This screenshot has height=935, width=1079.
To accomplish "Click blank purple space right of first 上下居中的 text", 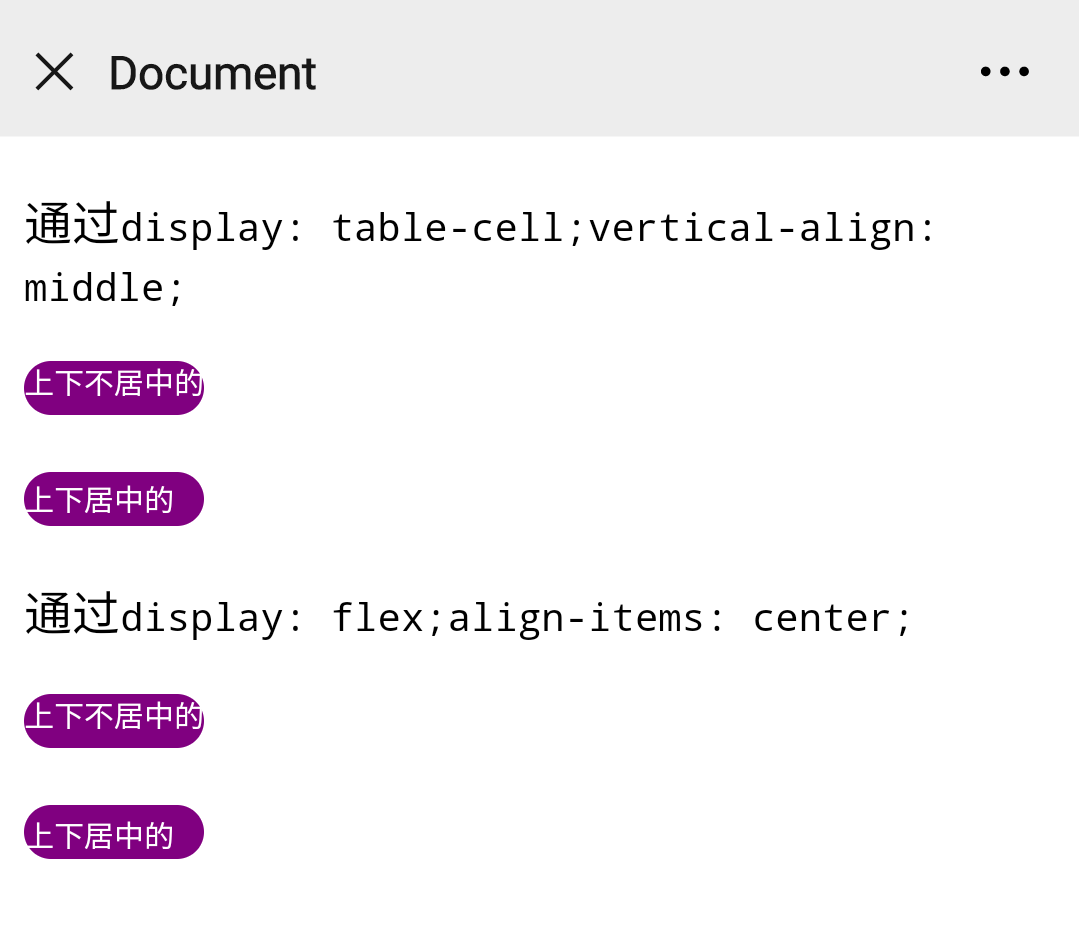I will 187,499.
